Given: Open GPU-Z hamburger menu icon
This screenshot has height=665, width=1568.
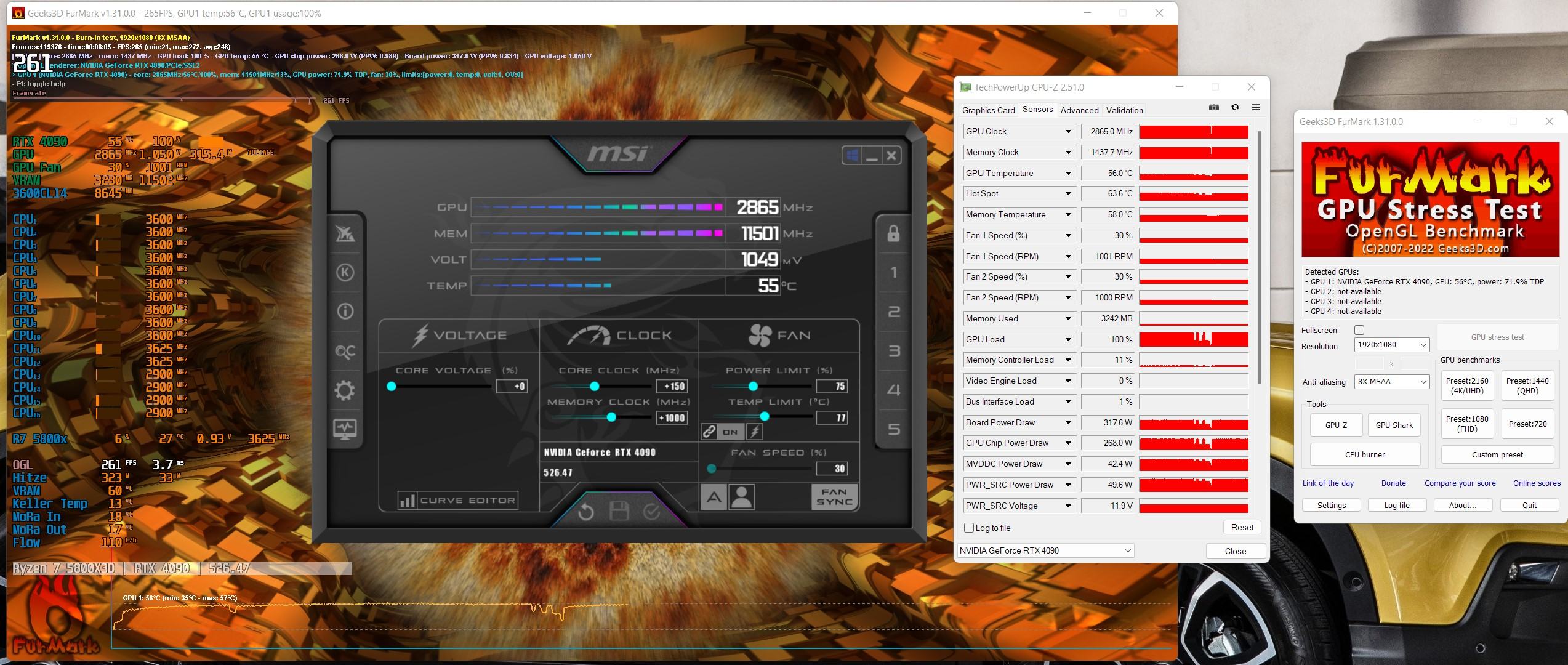Looking at the screenshot, I should pyautogui.click(x=1256, y=108).
